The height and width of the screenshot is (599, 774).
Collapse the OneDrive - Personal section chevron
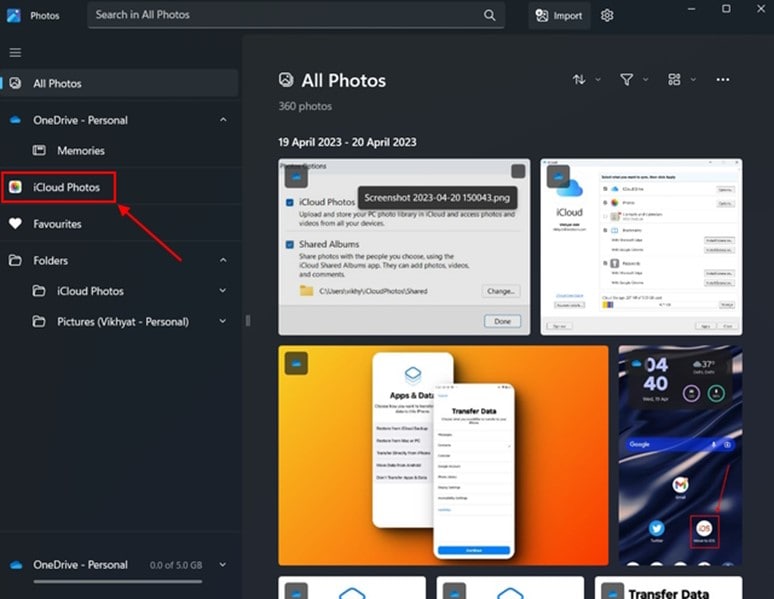coord(223,120)
